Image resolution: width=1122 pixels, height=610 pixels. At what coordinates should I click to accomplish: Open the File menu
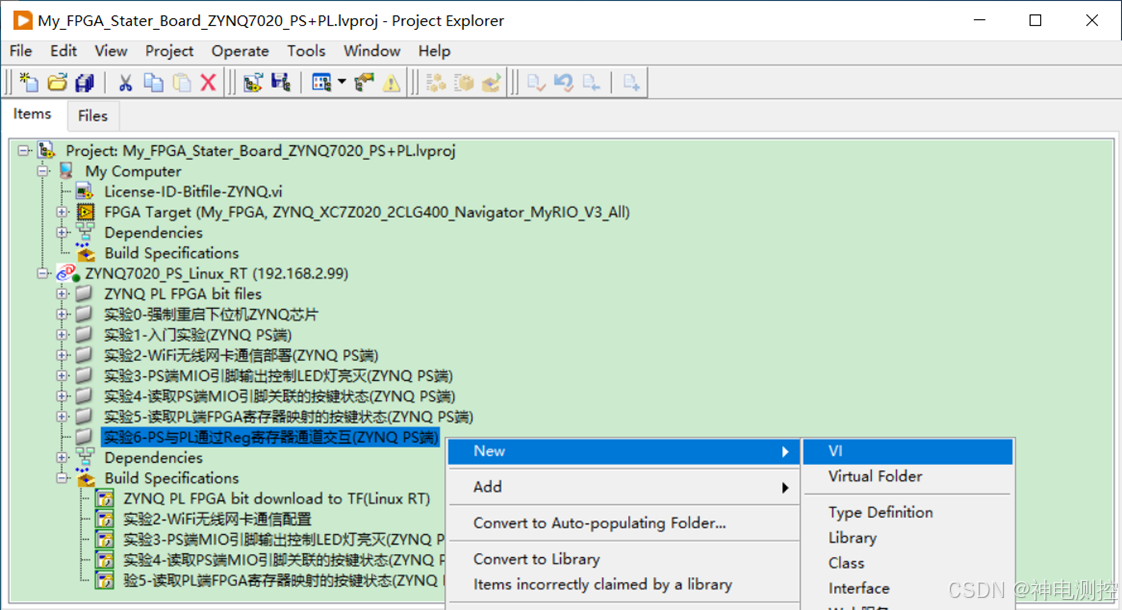click(x=20, y=51)
